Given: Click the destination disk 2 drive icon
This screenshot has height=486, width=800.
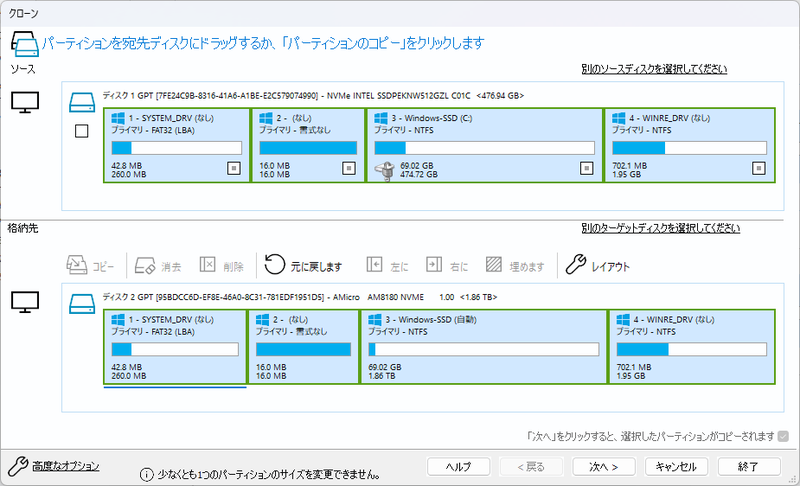Looking at the screenshot, I should point(82,303).
